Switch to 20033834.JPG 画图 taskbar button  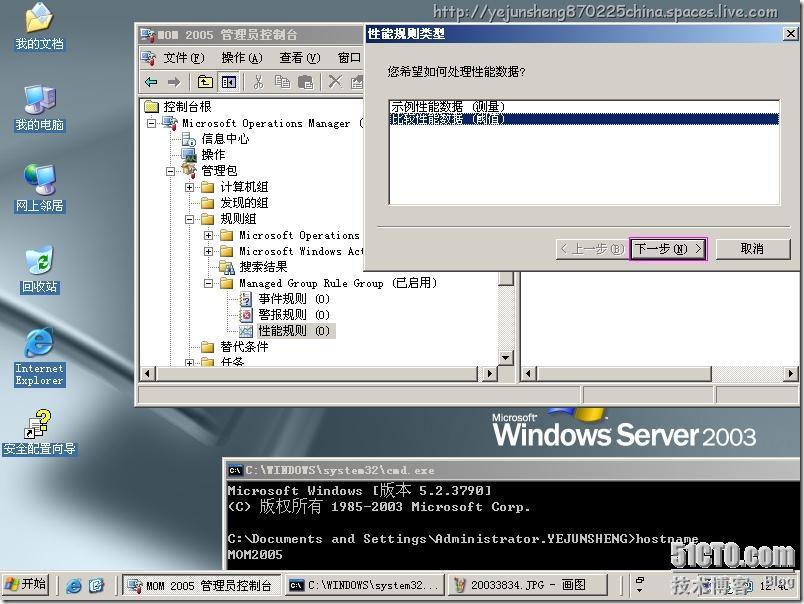pyautogui.click(x=527, y=586)
